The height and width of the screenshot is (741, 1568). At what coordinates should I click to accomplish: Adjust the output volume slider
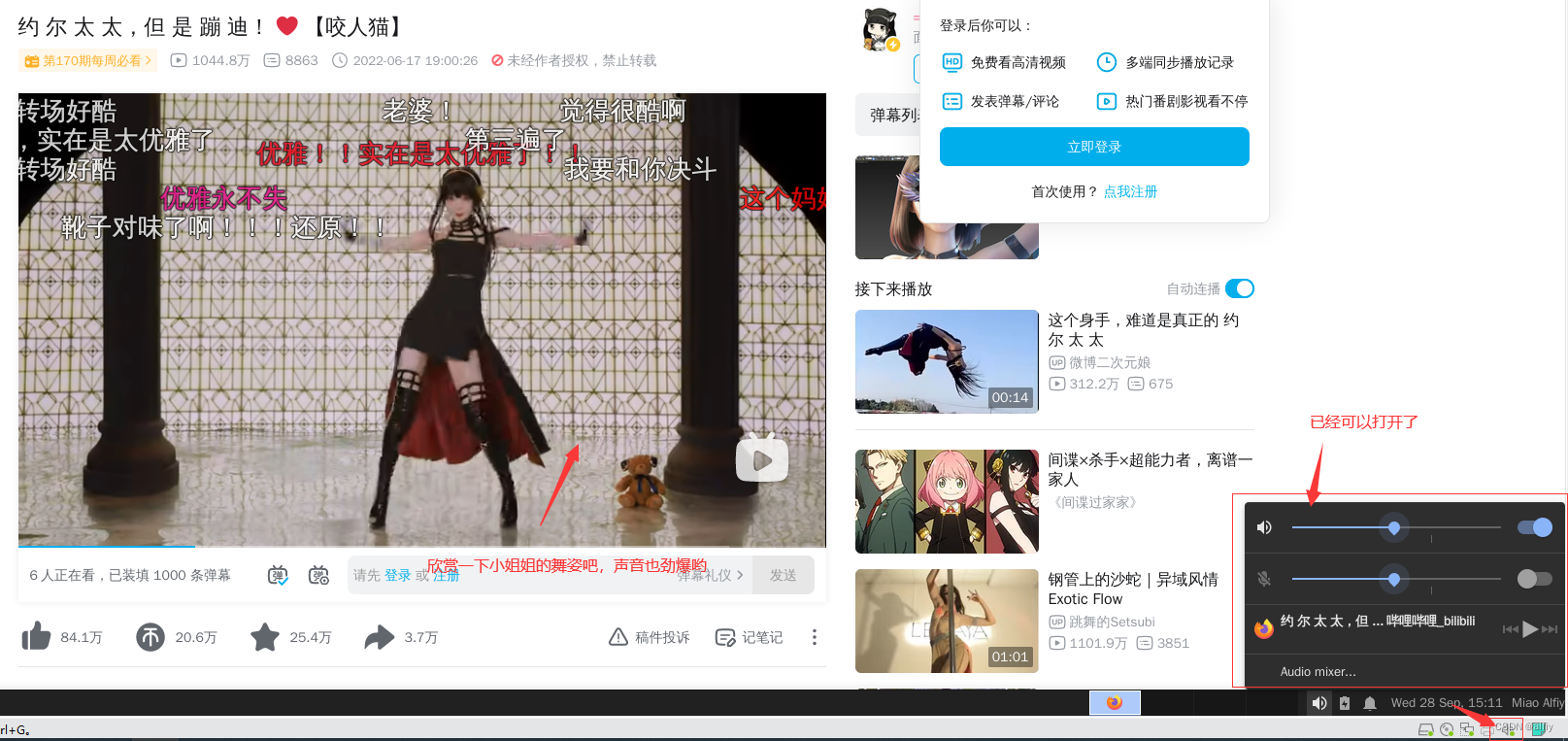point(1396,527)
